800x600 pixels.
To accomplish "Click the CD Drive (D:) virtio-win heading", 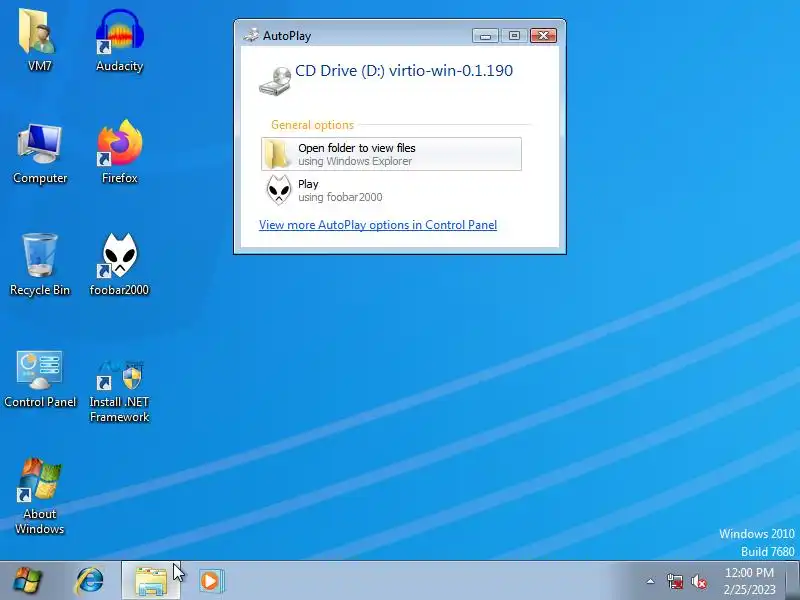I will [404, 70].
